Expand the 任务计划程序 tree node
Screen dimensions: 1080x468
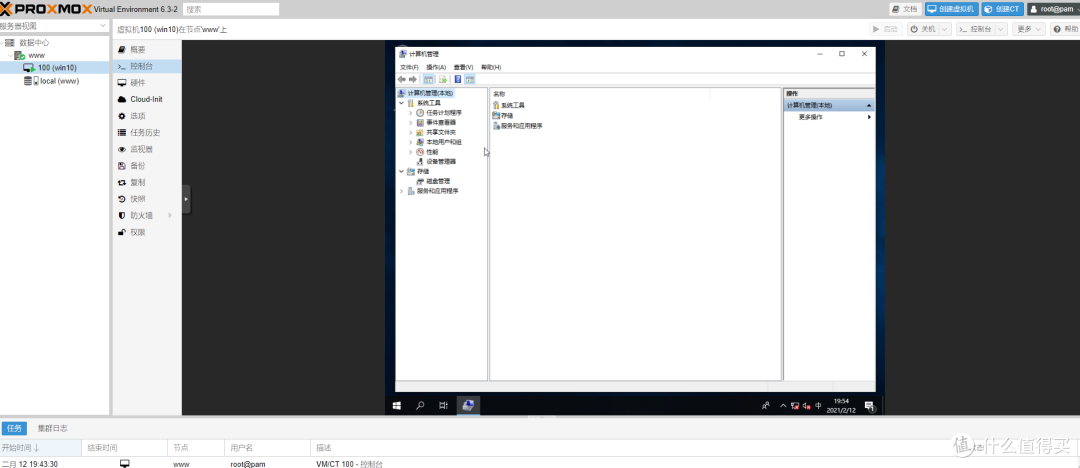coord(410,113)
